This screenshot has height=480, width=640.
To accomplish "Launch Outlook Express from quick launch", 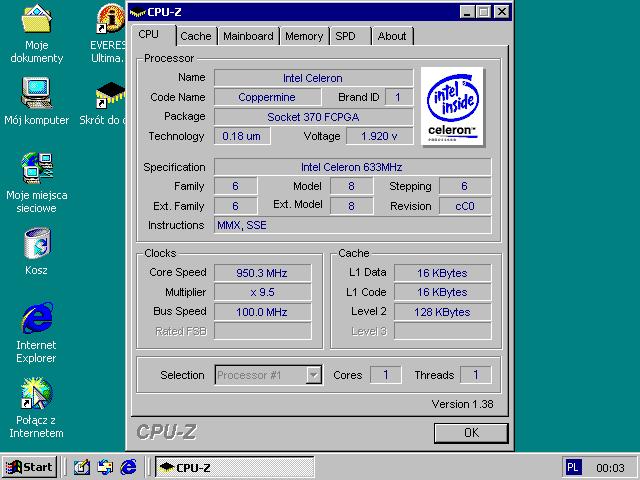I will 105,467.
